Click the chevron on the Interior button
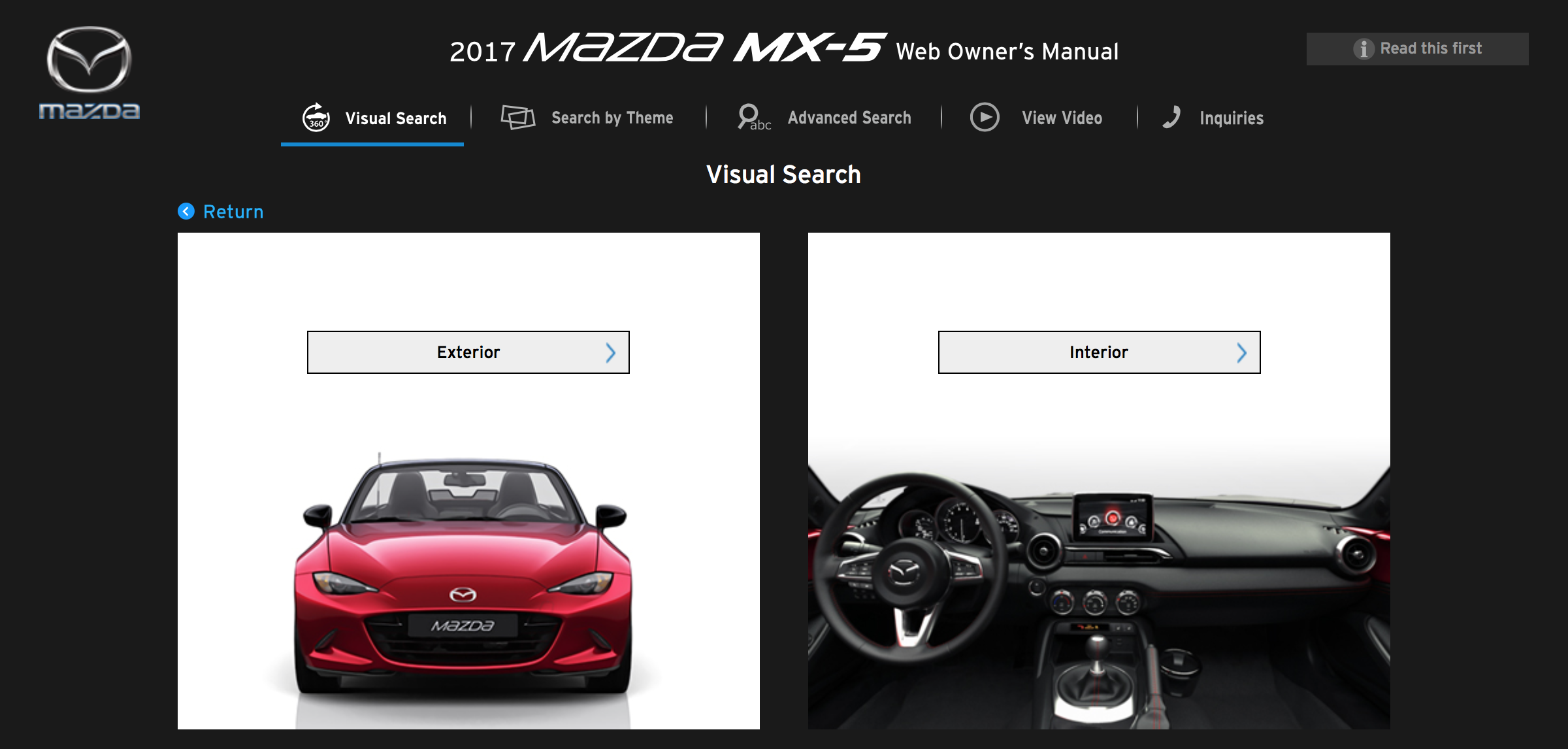Viewport: 1568px width, 749px height. (1241, 353)
